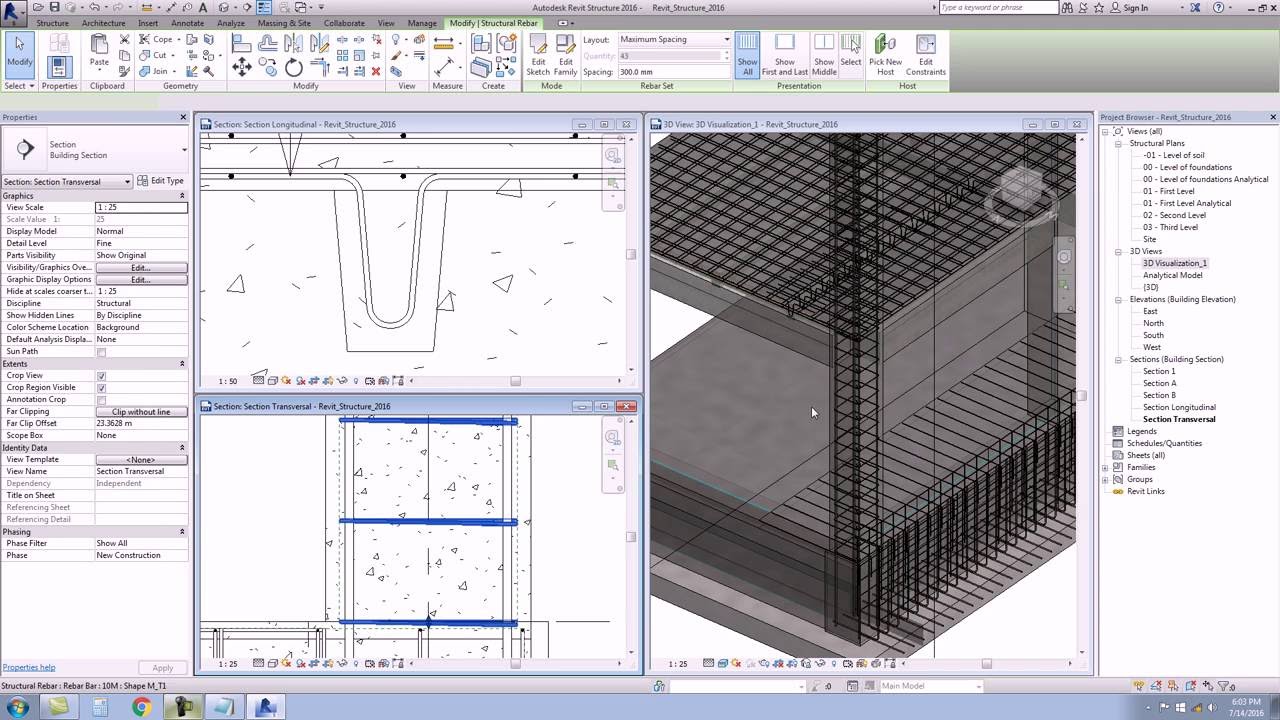Collapse the Structural Plans tree node
The width and height of the screenshot is (1280, 720).
pyautogui.click(x=1120, y=143)
